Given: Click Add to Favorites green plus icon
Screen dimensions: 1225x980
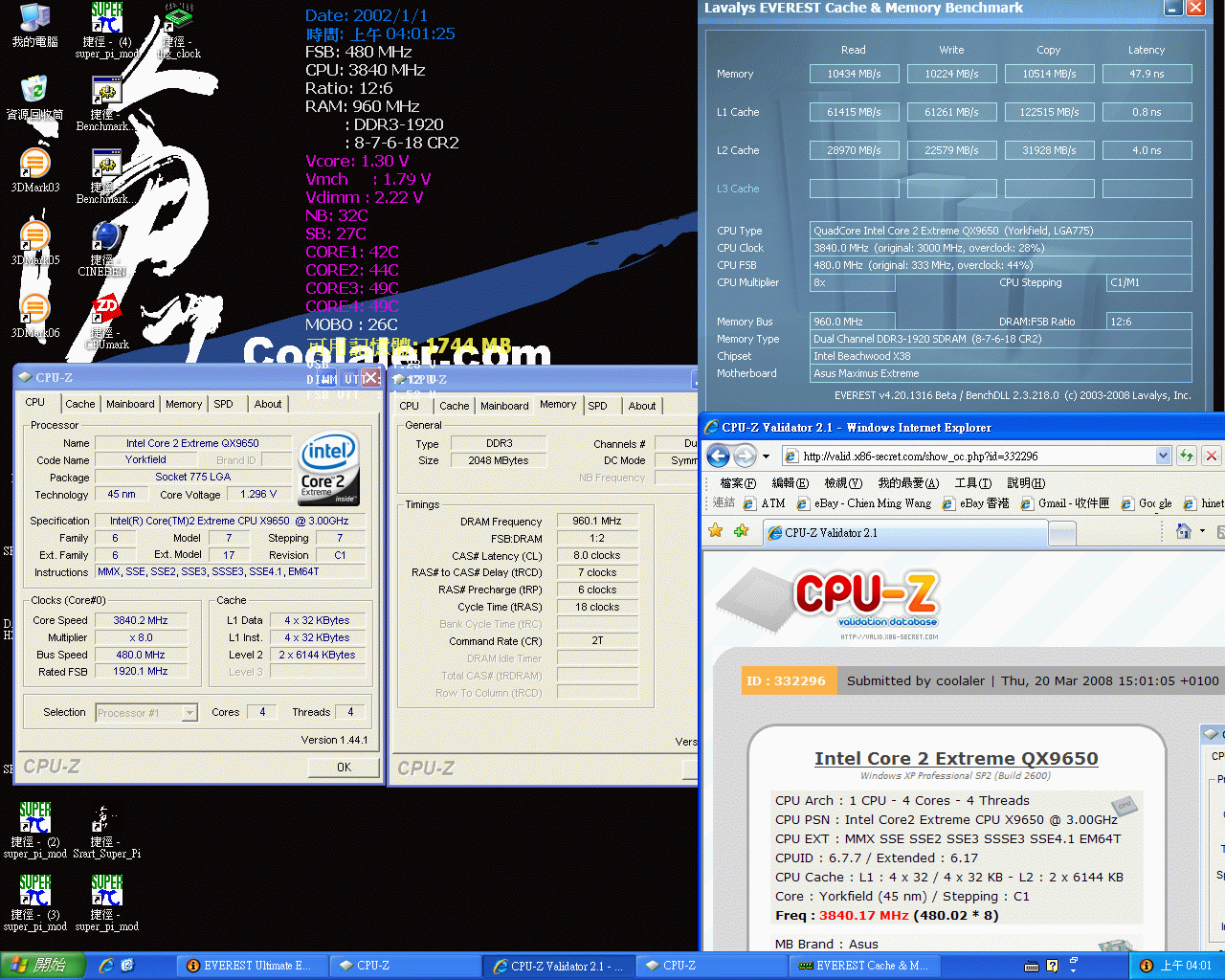Looking at the screenshot, I should tap(741, 531).
